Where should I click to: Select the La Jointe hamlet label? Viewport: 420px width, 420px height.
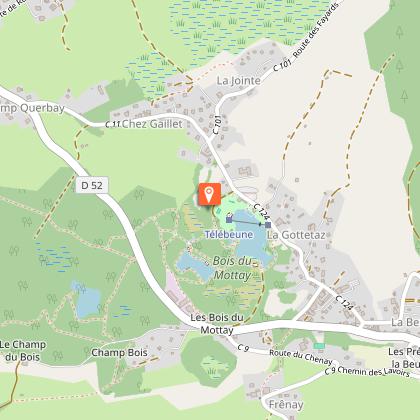pos(239,80)
